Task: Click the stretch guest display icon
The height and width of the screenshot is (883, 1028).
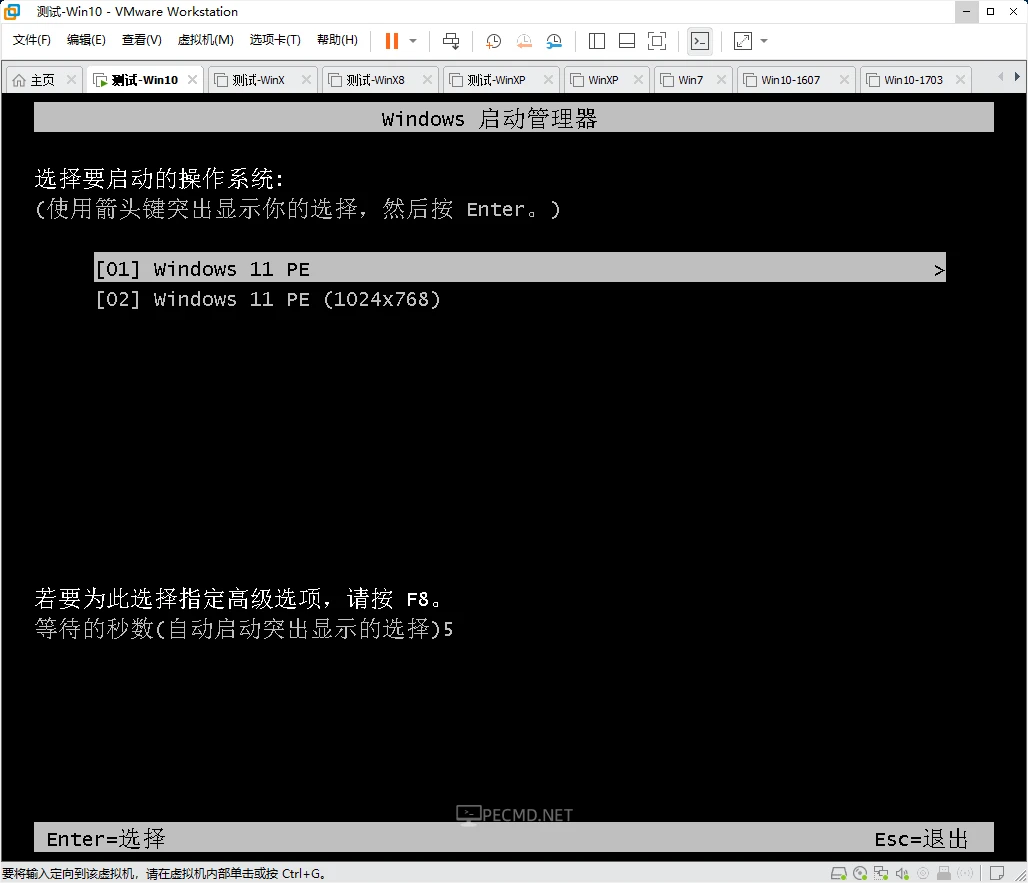Action: [743, 41]
